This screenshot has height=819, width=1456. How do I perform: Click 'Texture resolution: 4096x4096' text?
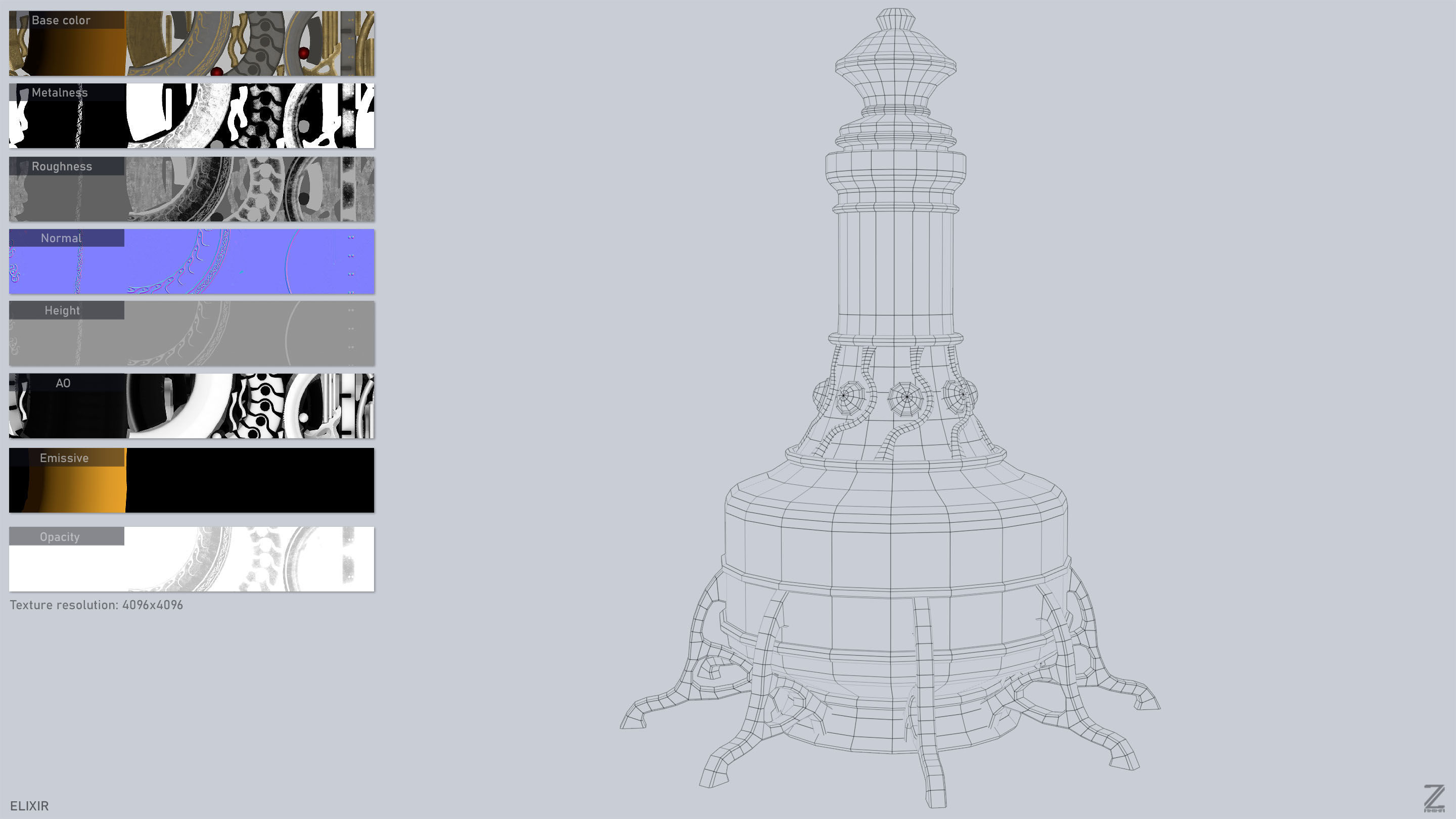coord(96,605)
